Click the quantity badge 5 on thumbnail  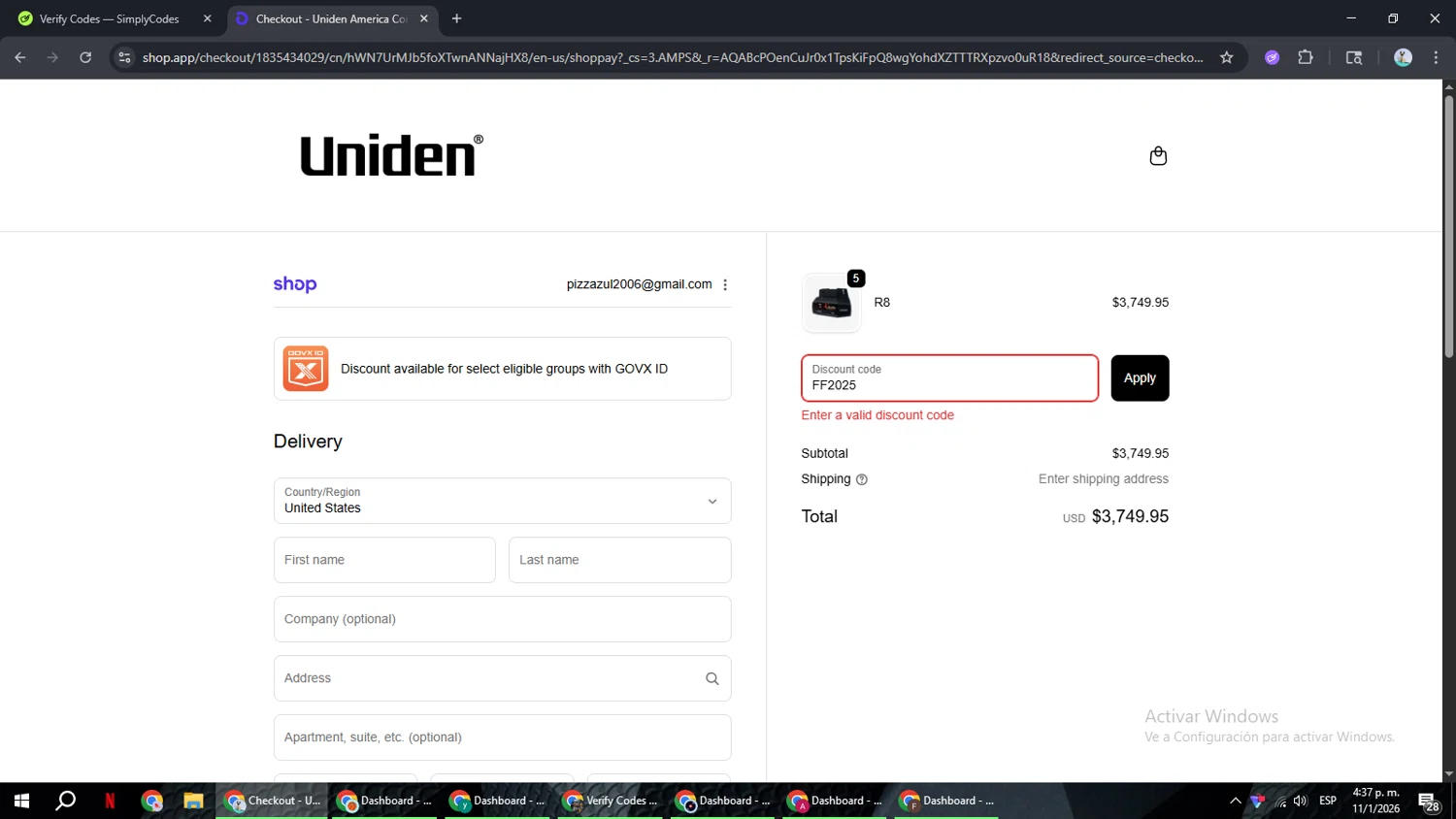click(x=856, y=278)
